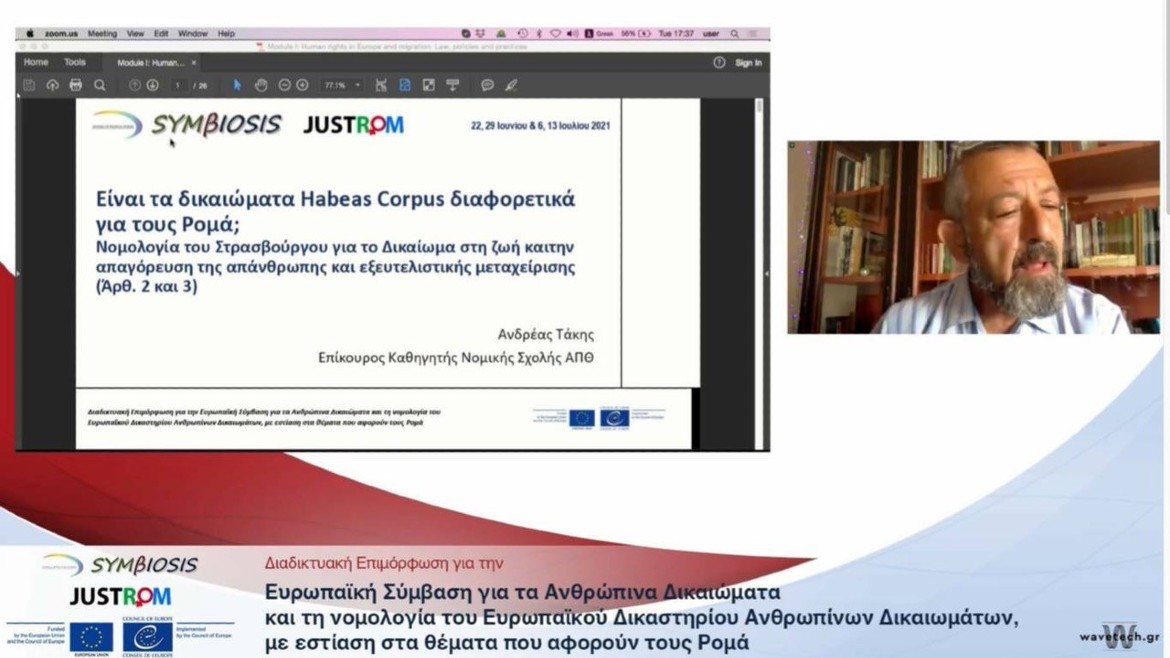Switch to the Tools tab
1170x658 pixels.
pos(75,62)
